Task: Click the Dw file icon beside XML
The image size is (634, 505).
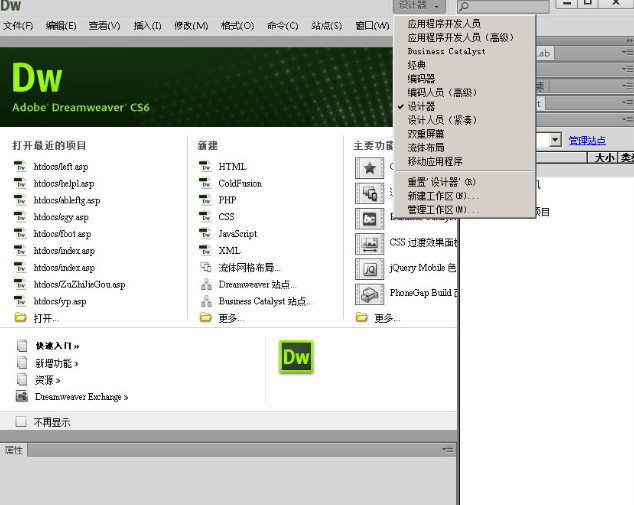Action: [205, 250]
